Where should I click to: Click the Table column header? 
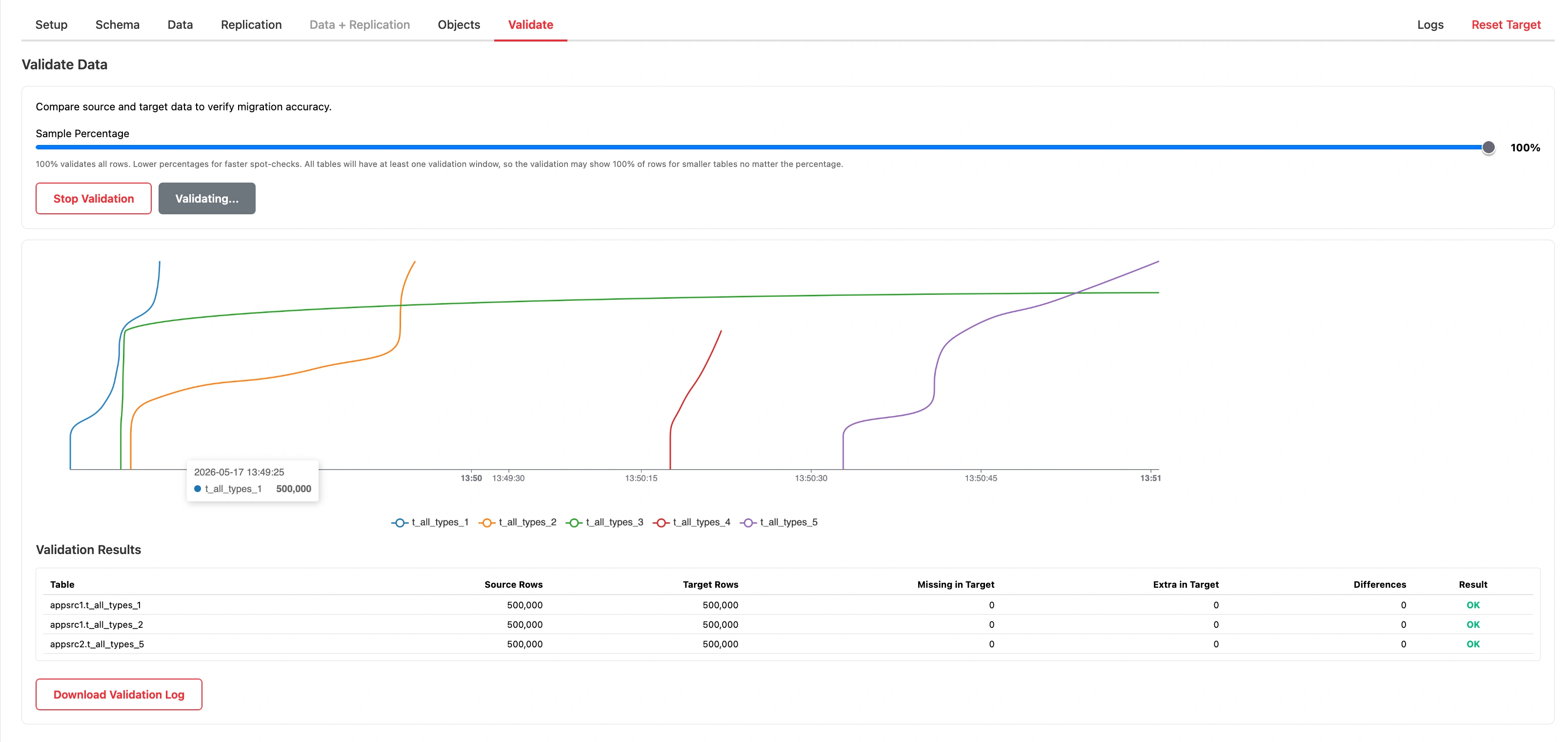point(62,584)
